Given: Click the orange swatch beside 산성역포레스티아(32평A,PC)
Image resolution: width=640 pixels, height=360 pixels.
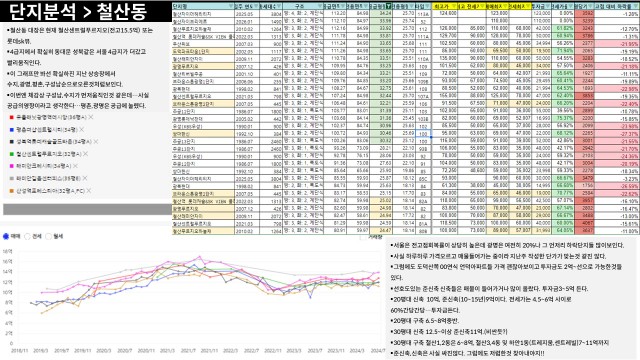Looking at the screenshot, I should [x=11, y=191].
